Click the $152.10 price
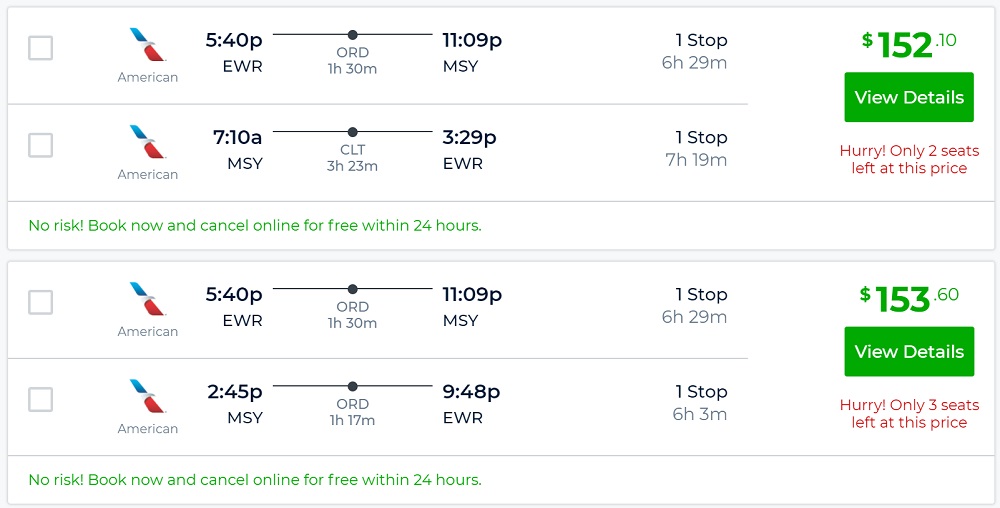Screen dimensions: 1000x508 coord(909,44)
